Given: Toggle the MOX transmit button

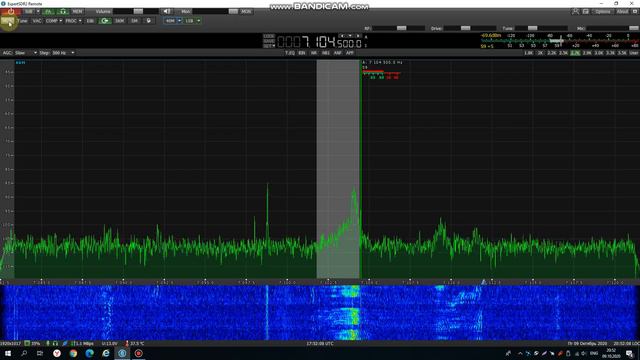Looking at the screenshot, I should tap(8, 21).
